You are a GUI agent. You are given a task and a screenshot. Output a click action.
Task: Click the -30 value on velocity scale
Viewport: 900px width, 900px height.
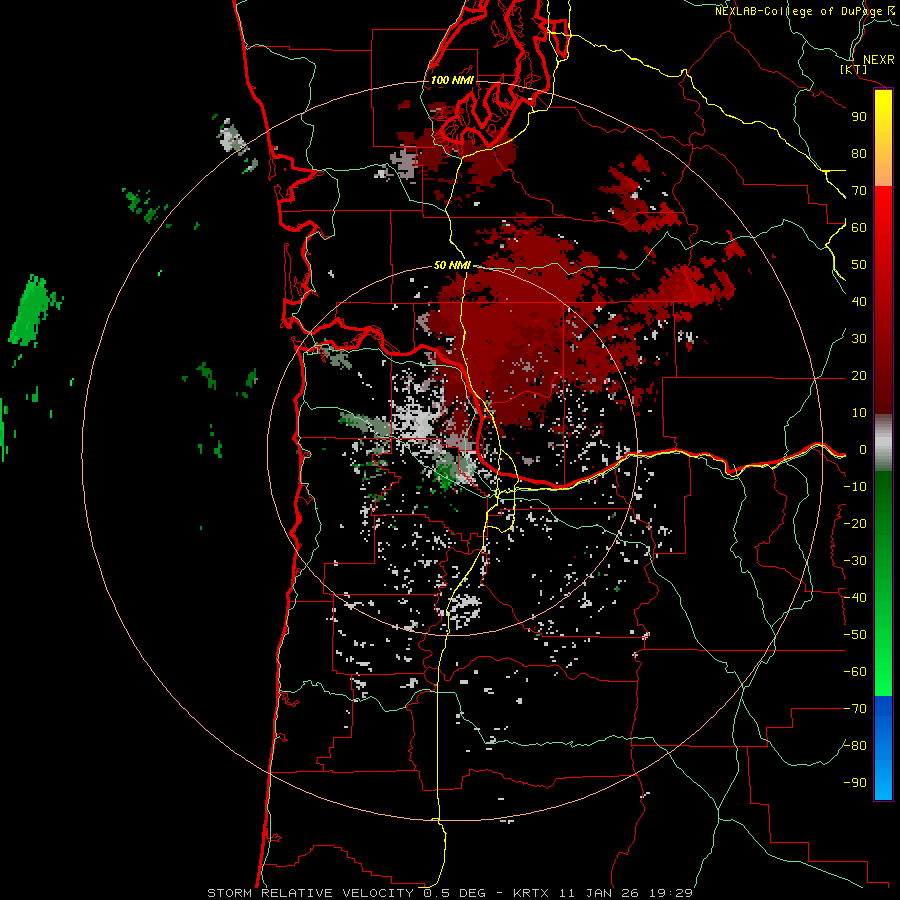855,561
